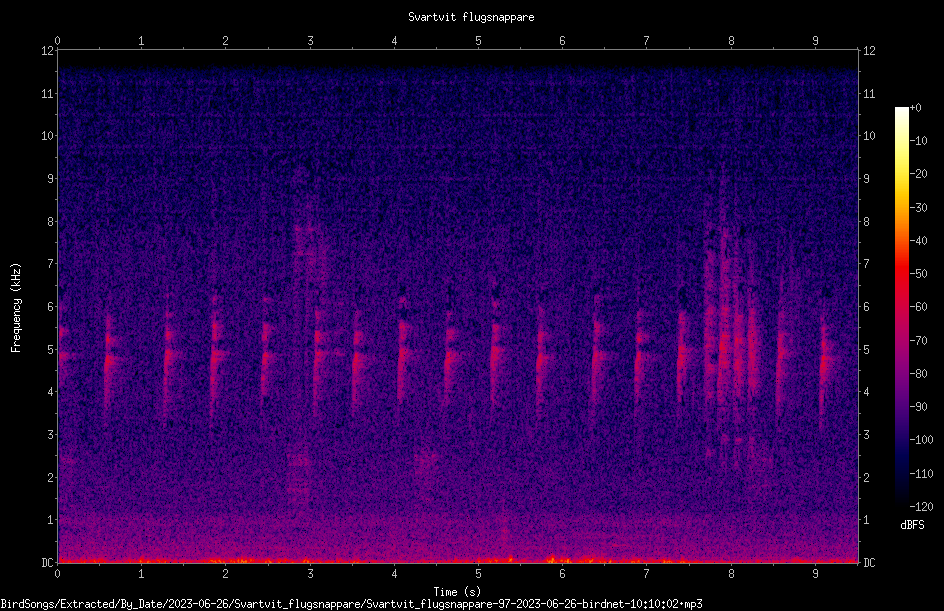Viewport: 944px width, 611px height.
Task: Click the "5" tick on the bottom time axis
Action: 479,574
